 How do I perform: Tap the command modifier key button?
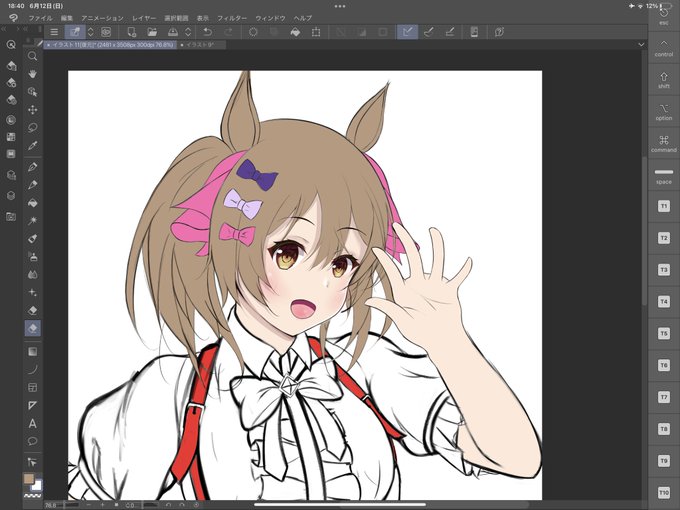[x=664, y=144]
